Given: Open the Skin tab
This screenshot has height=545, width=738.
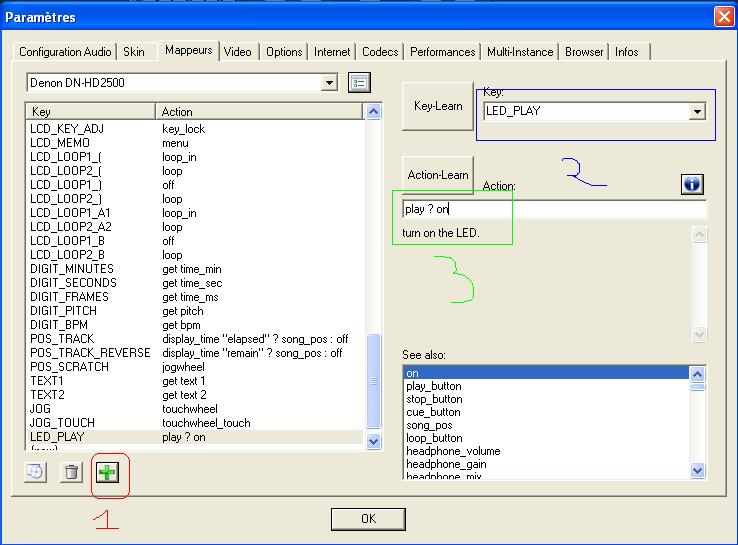Looking at the screenshot, I should pos(134,52).
